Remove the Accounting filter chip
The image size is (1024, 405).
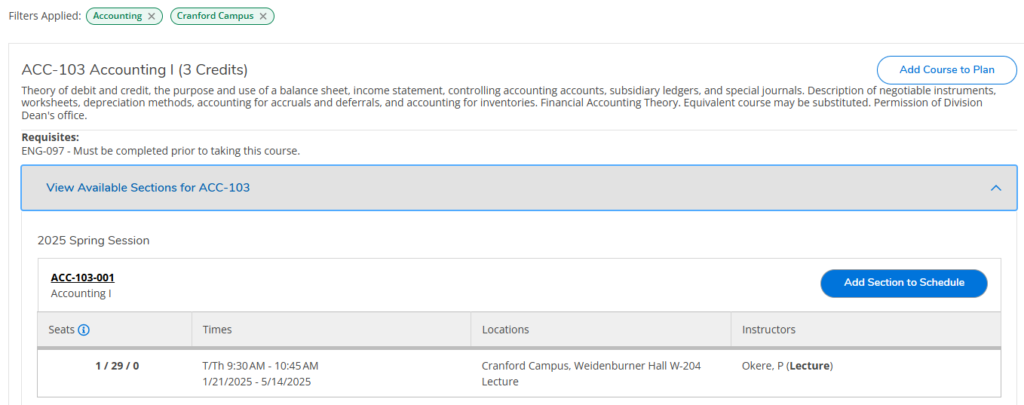pyautogui.click(x=151, y=16)
